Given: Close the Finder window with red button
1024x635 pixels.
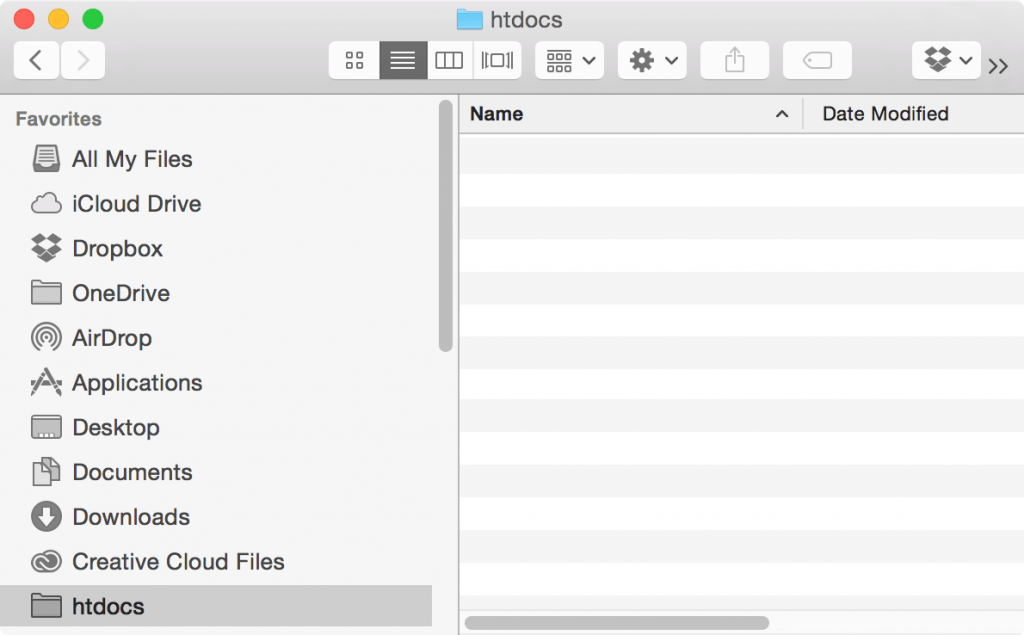Looking at the screenshot, I should [24, 19].
